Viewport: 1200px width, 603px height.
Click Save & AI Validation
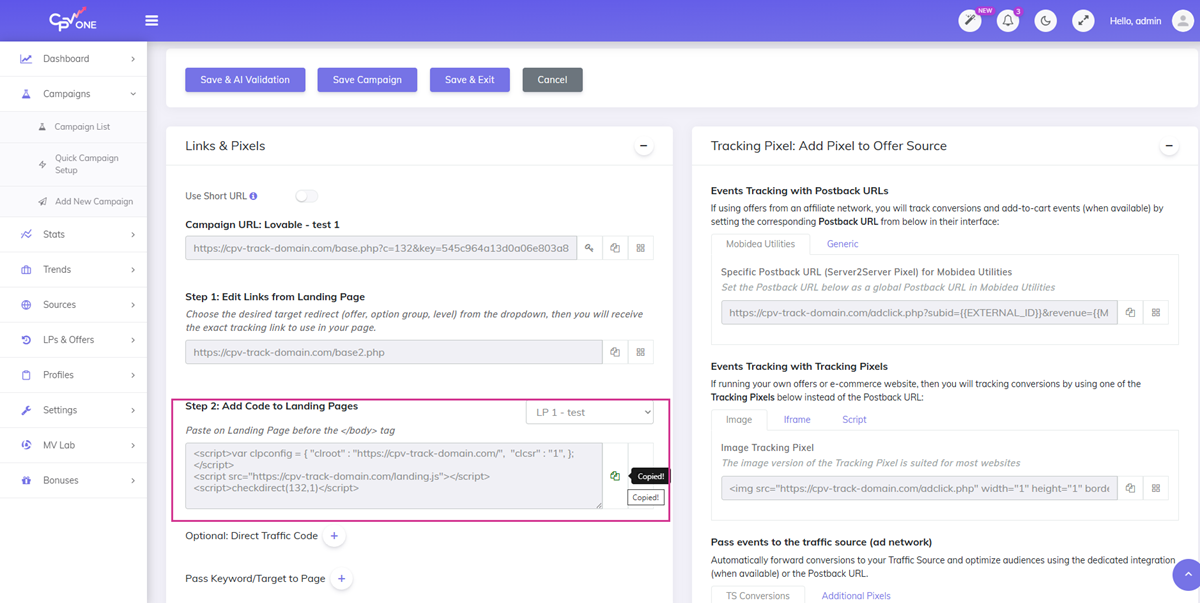(245, 80)
